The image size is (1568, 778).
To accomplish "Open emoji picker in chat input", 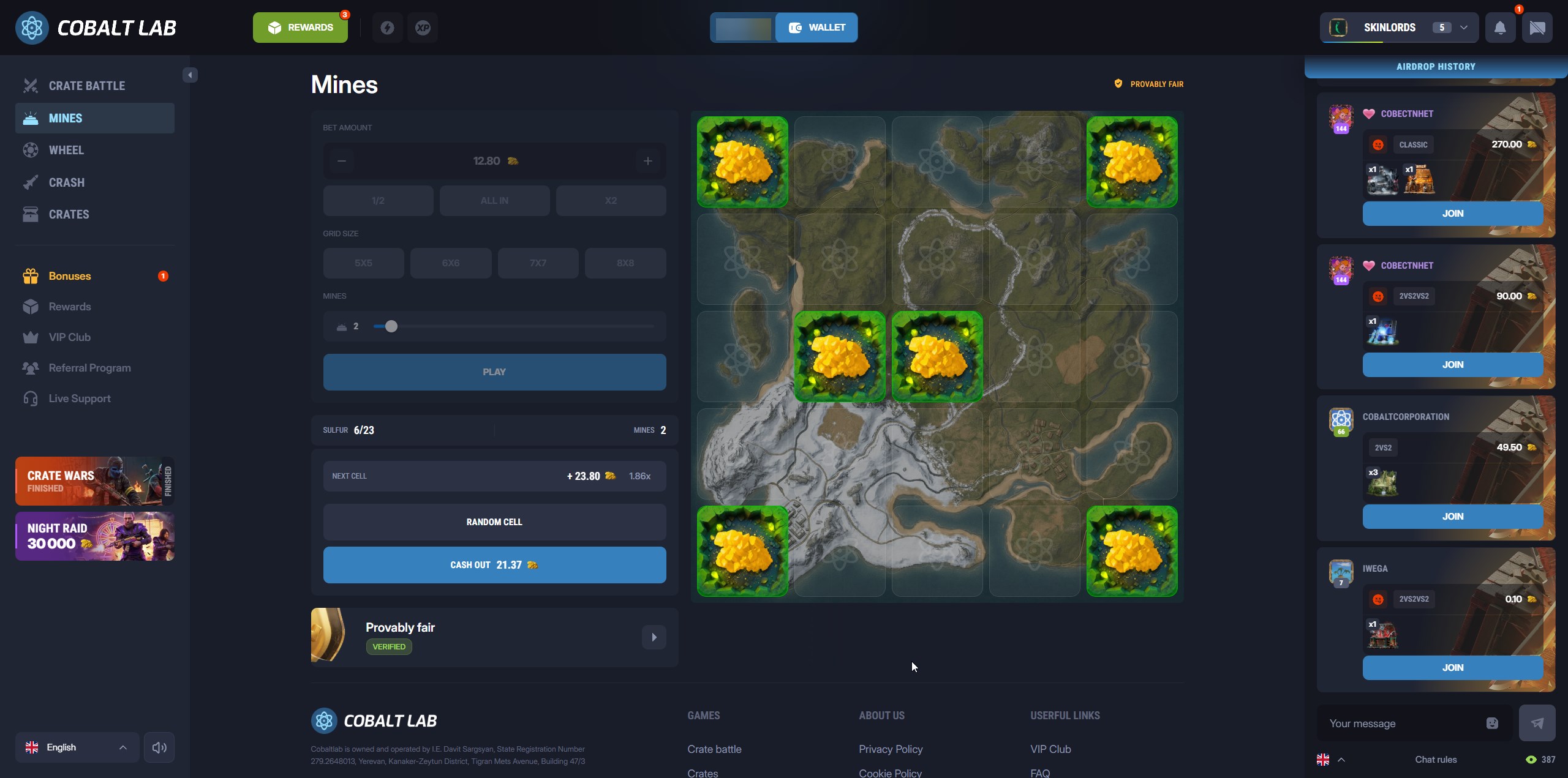I will point(1492,723).
